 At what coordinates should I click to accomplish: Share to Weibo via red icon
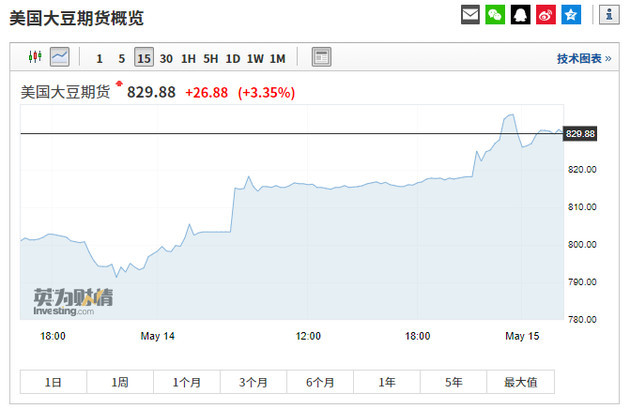pos(545,14)
